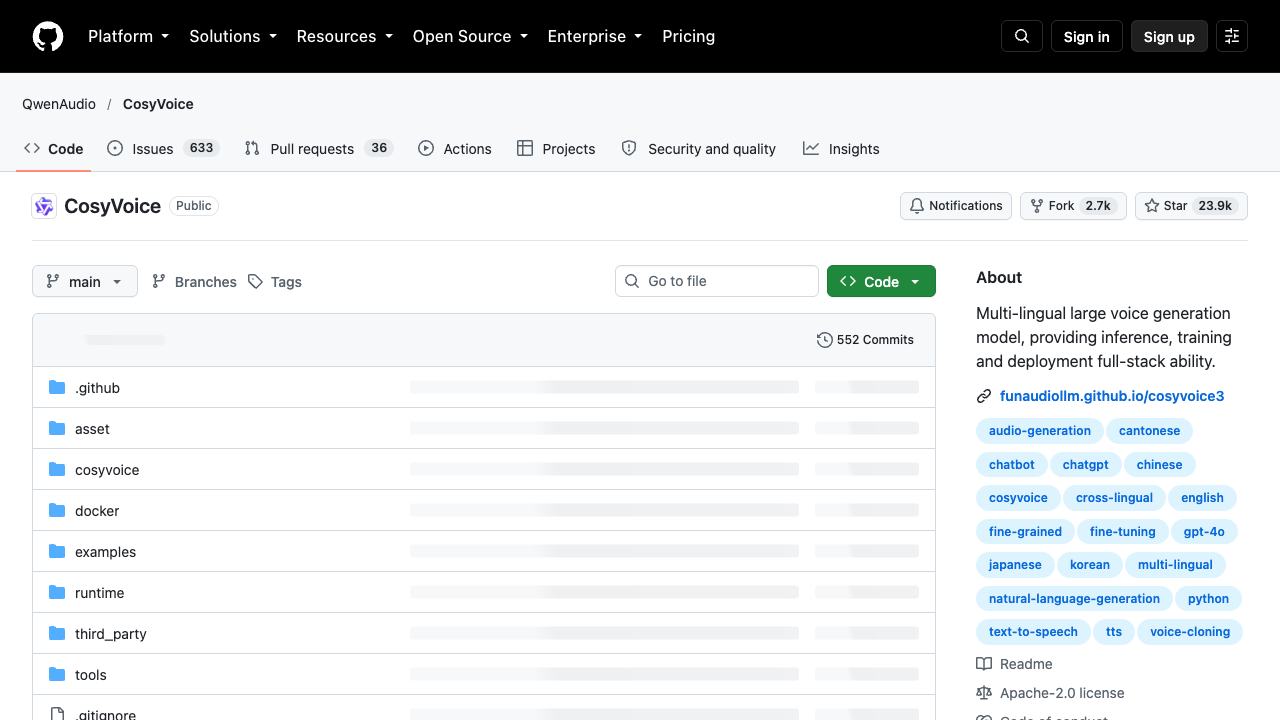The width and height of the screenshot is (1280, 720).
Task: Expand the Enterprise menu
Action: (594, 36)
